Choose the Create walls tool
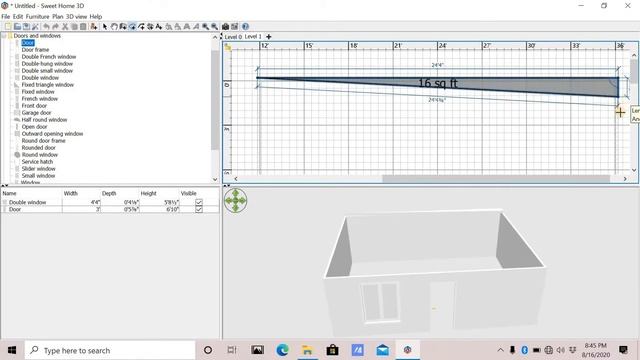Viewport: 640px width, 360px height. 123,27
